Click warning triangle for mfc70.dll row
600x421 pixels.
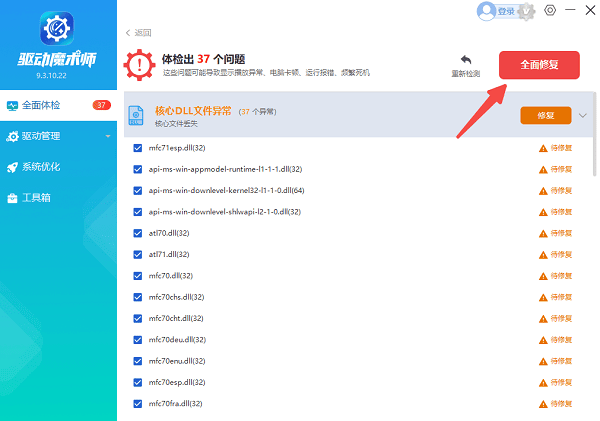point(543,276)
